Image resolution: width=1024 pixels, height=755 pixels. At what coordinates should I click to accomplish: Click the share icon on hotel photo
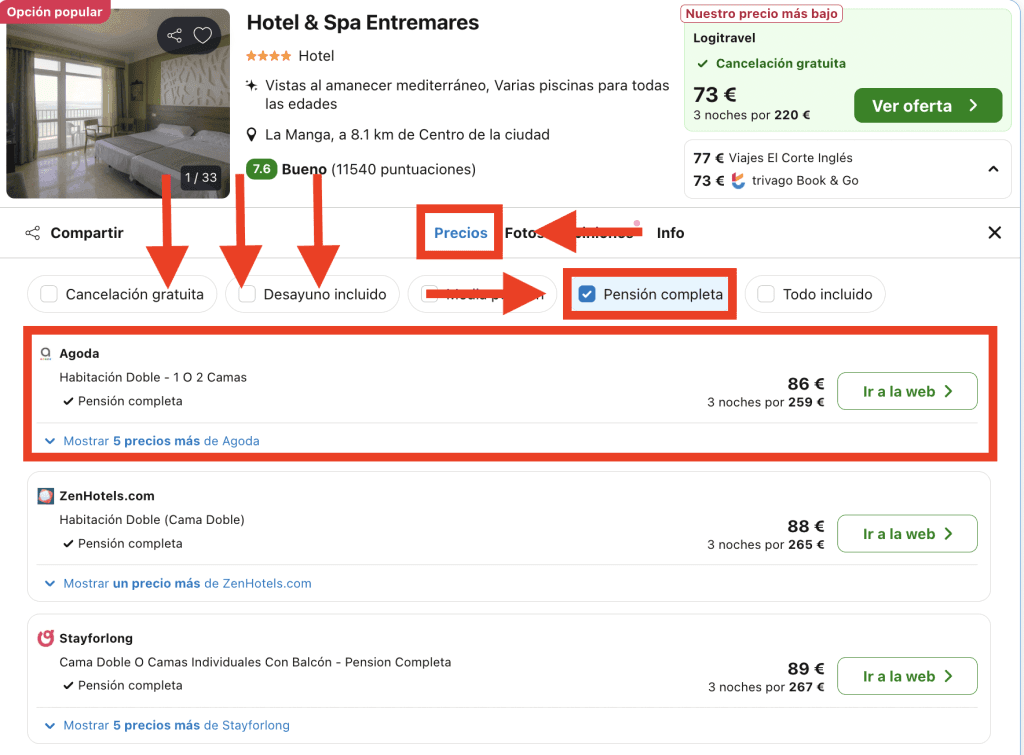coord(175,36)
